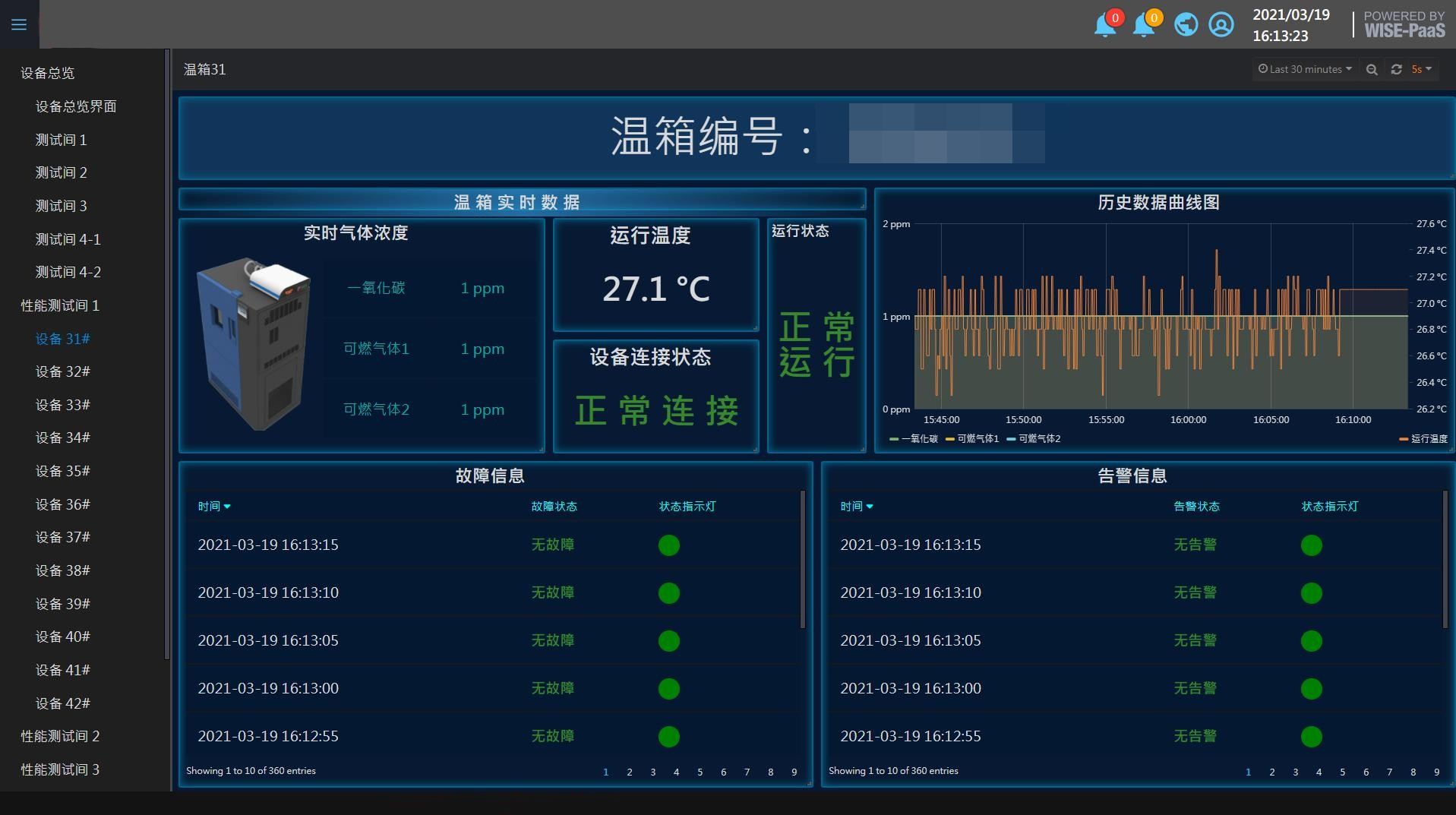Sort alarm table by 时间 column

pyautogui.click(x=857, y=507)
